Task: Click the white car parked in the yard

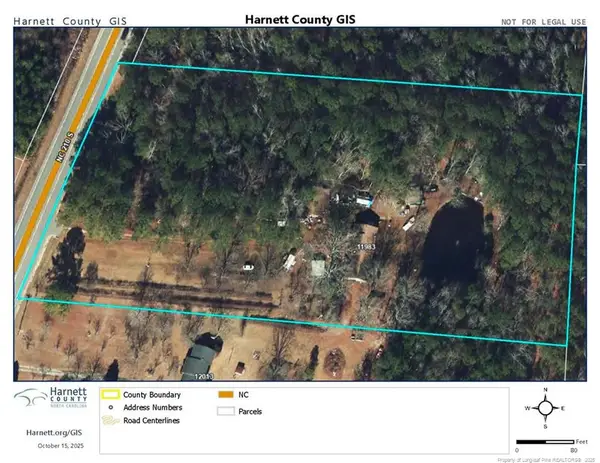Action: [247, 266]
